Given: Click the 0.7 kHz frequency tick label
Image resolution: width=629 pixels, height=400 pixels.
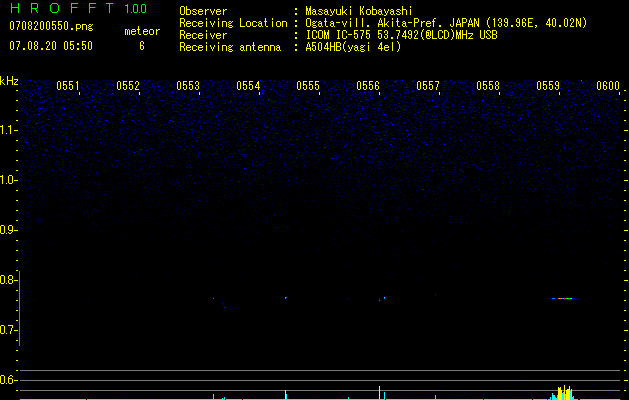Looking at the screenshot, I should click(x=8, y=330).
